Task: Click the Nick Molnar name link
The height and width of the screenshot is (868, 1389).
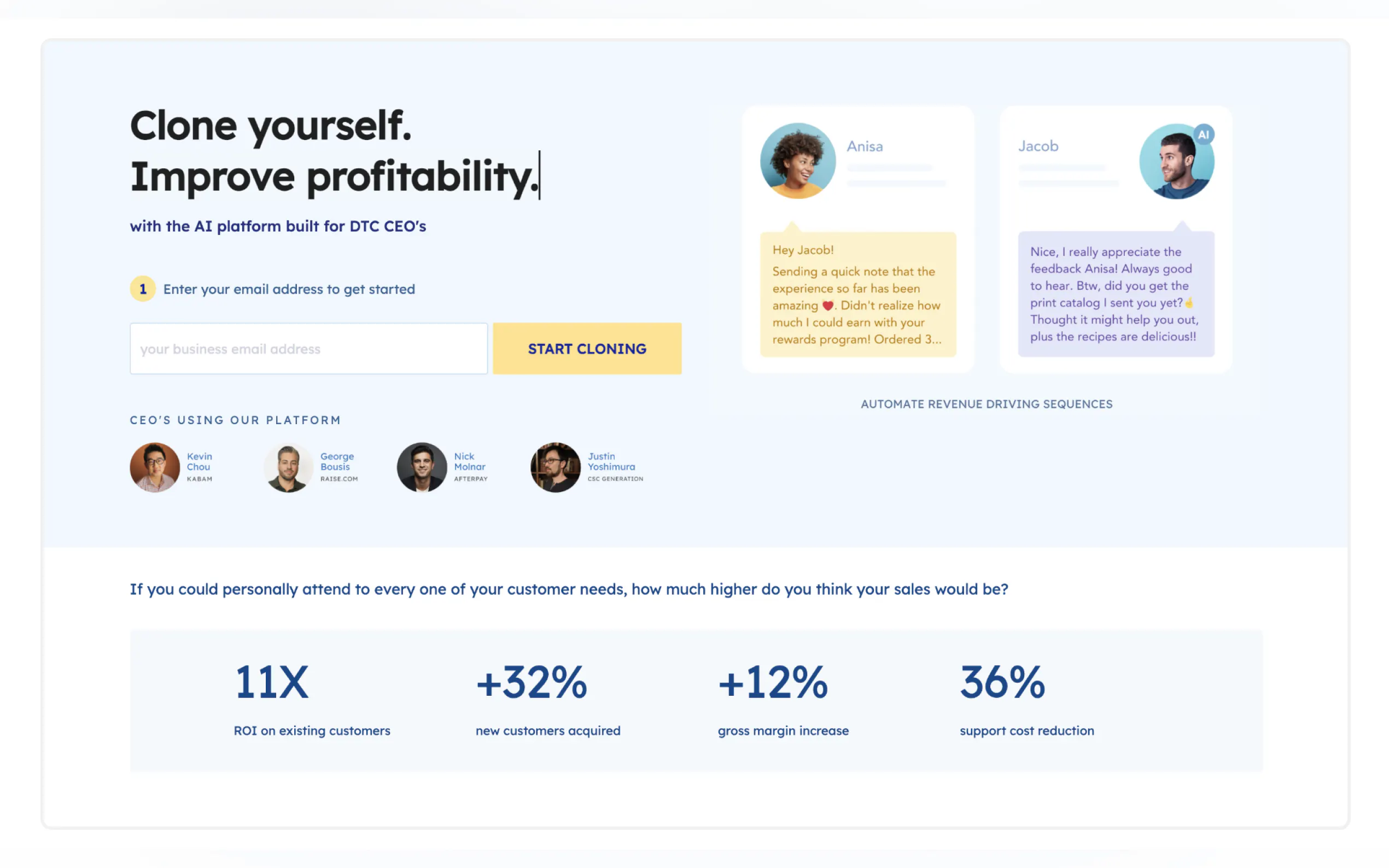Action: point(469,461)
